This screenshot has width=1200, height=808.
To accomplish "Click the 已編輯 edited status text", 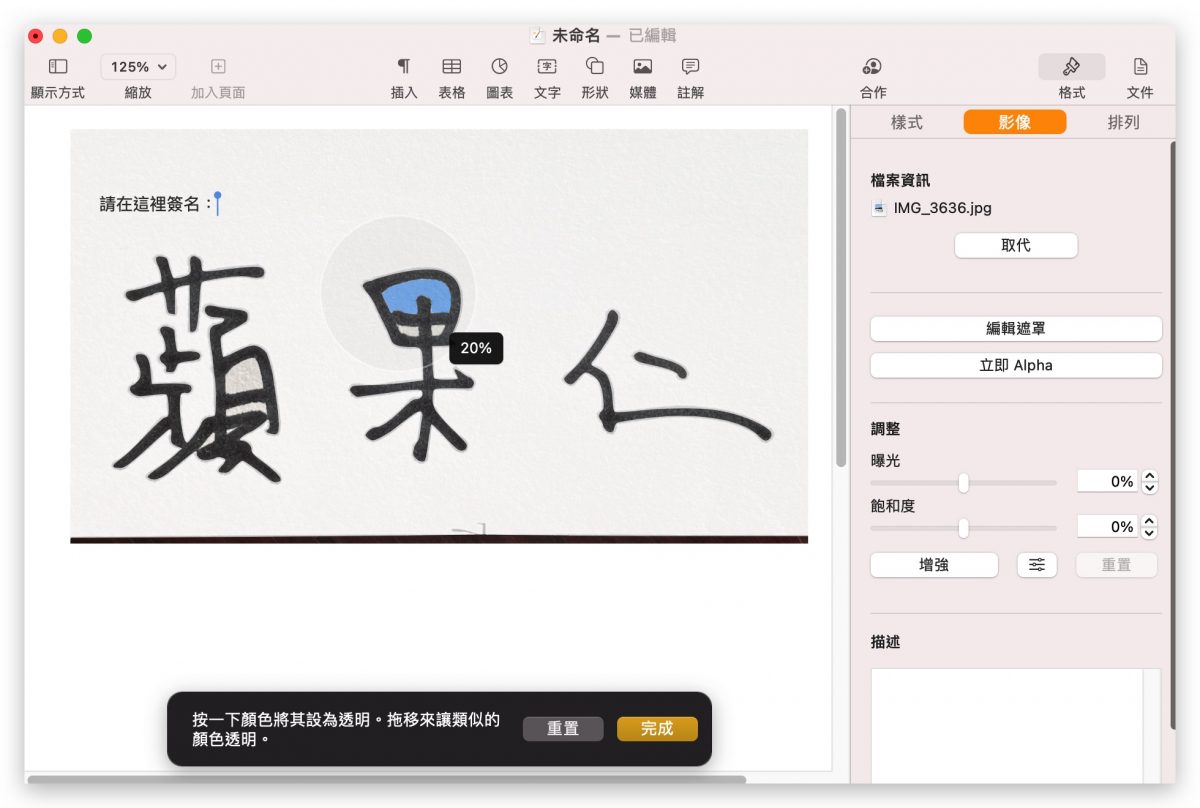I will pyautogui.click(x=653, y=35).
